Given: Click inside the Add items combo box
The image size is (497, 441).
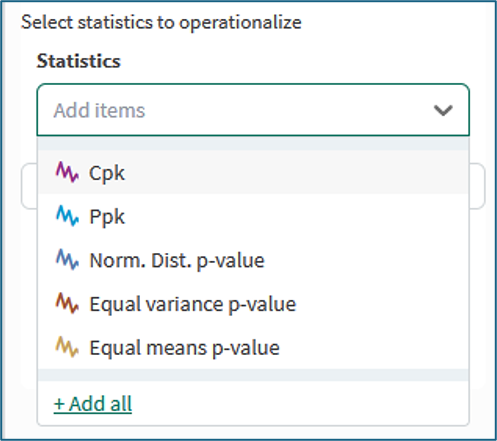Looking at the screenshot, I should (253, 110).
